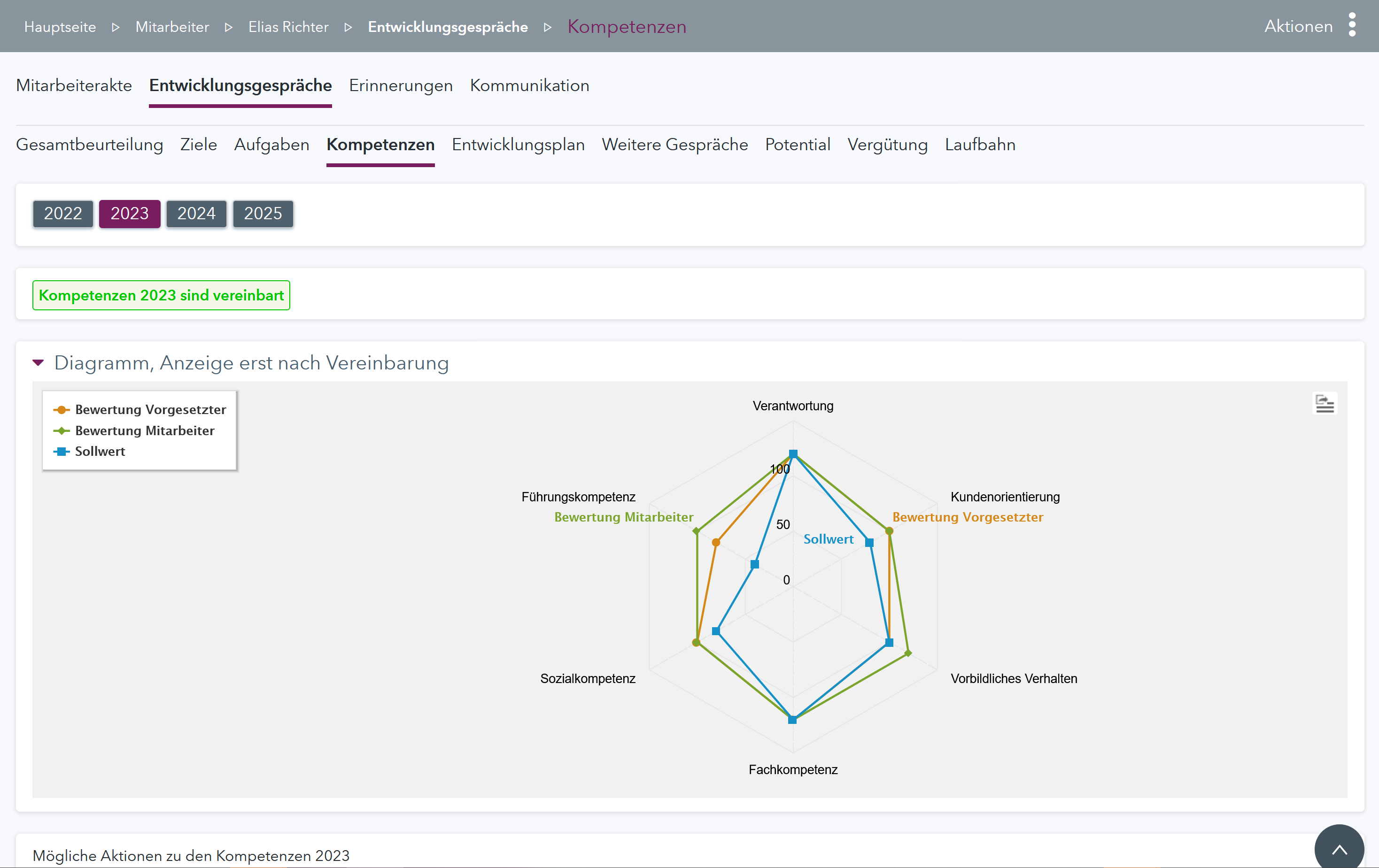
Task: Switch to the Entwicklungsplan tab
Action: 518,144
